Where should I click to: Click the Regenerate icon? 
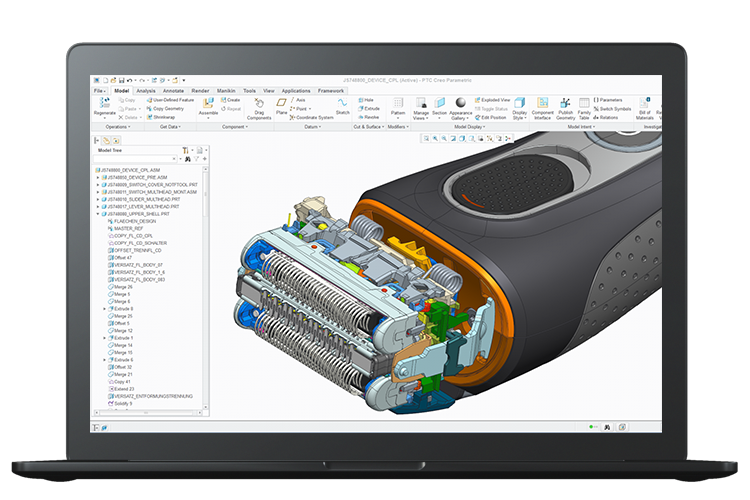pyautogui.click(x=105, y=103)
